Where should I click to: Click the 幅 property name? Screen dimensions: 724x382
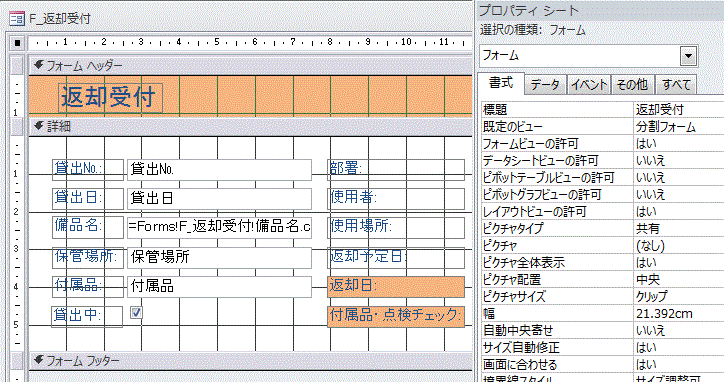[557, 314]
